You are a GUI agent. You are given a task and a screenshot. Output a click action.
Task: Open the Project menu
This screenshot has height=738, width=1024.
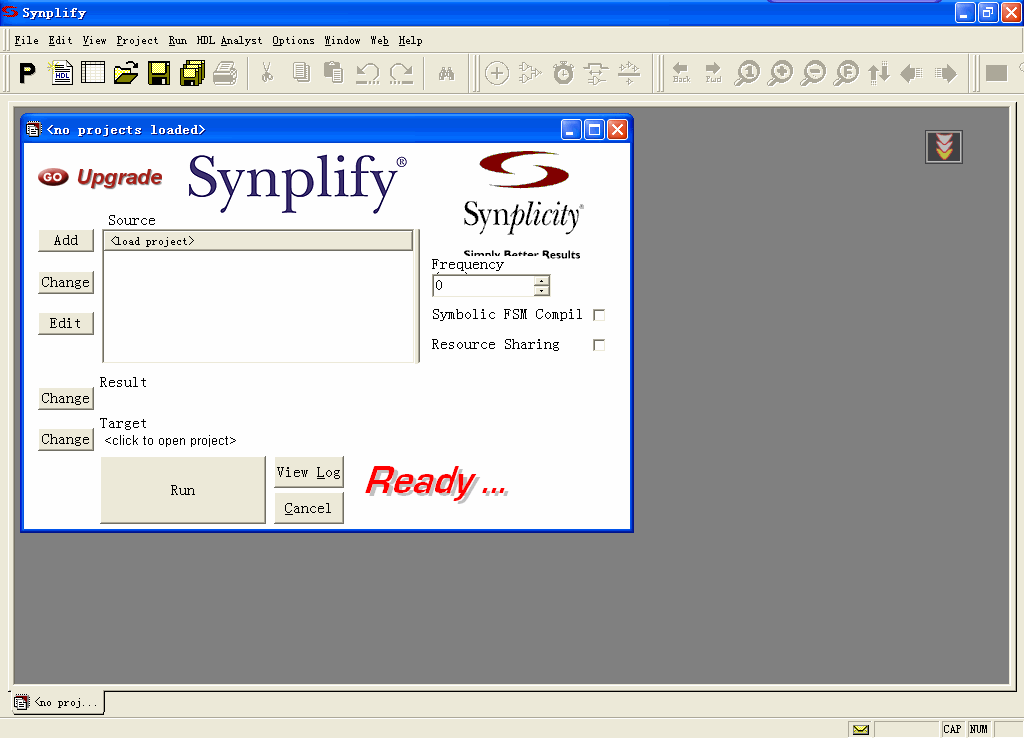[x=137, y=40]
